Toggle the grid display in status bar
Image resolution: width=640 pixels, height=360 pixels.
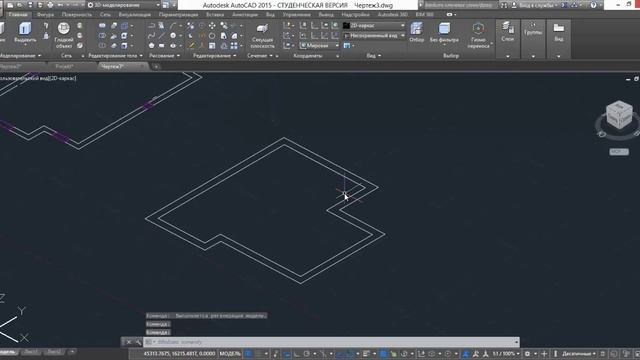coord(248,354)
